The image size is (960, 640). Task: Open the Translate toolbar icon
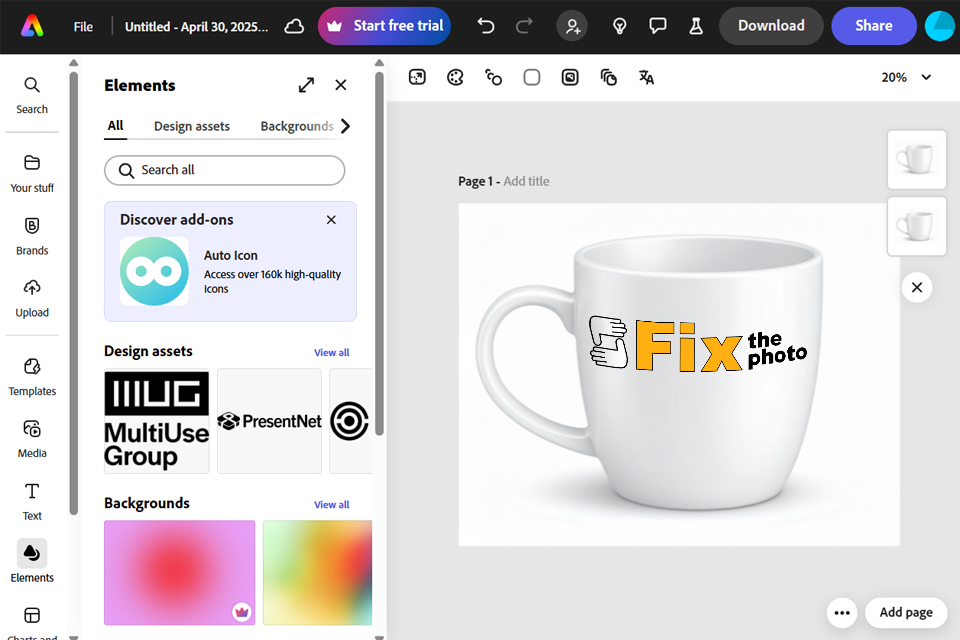[x=647, y=77]
